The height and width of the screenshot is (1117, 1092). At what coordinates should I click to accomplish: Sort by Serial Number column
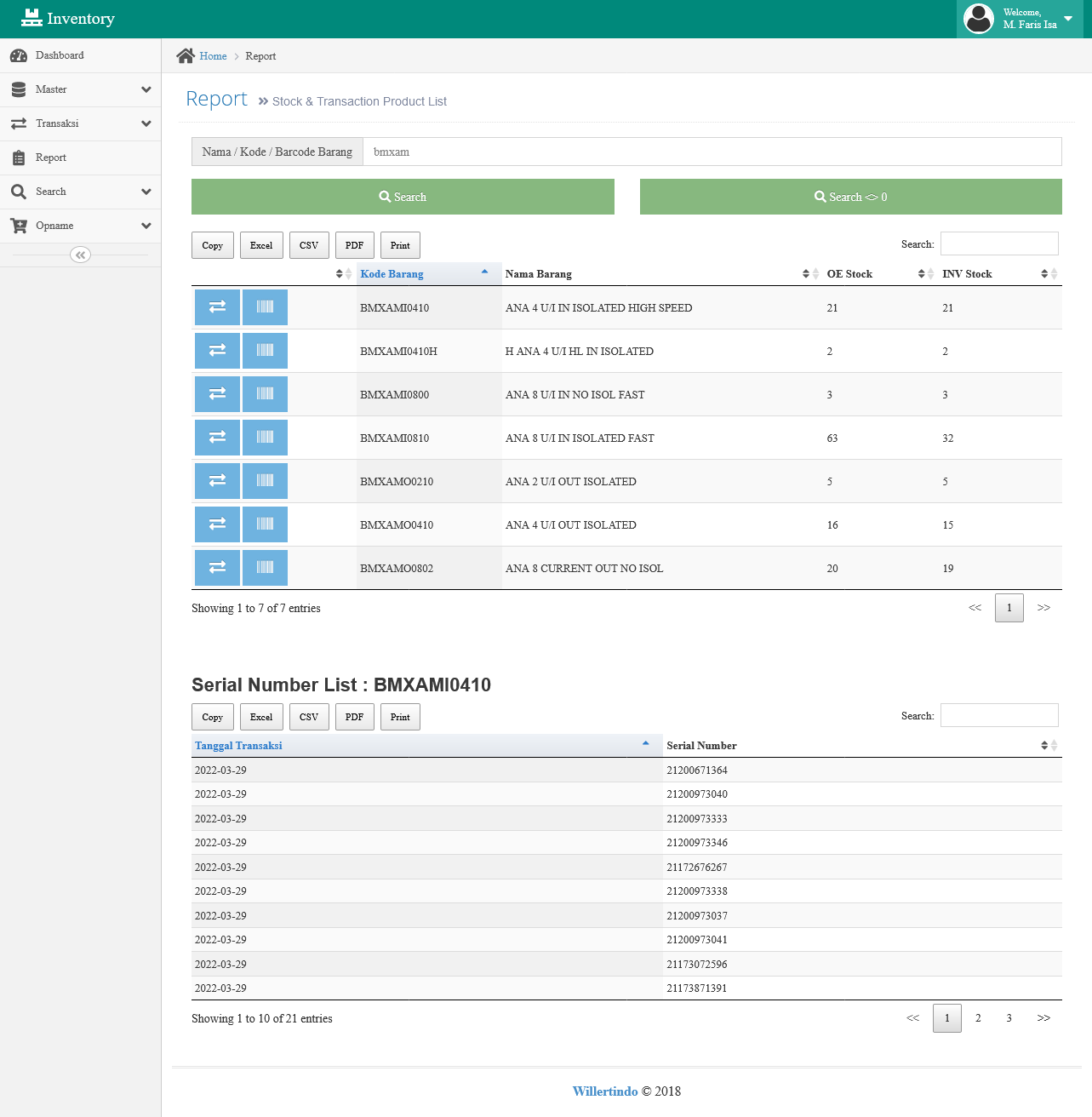(x=862, y=745)
